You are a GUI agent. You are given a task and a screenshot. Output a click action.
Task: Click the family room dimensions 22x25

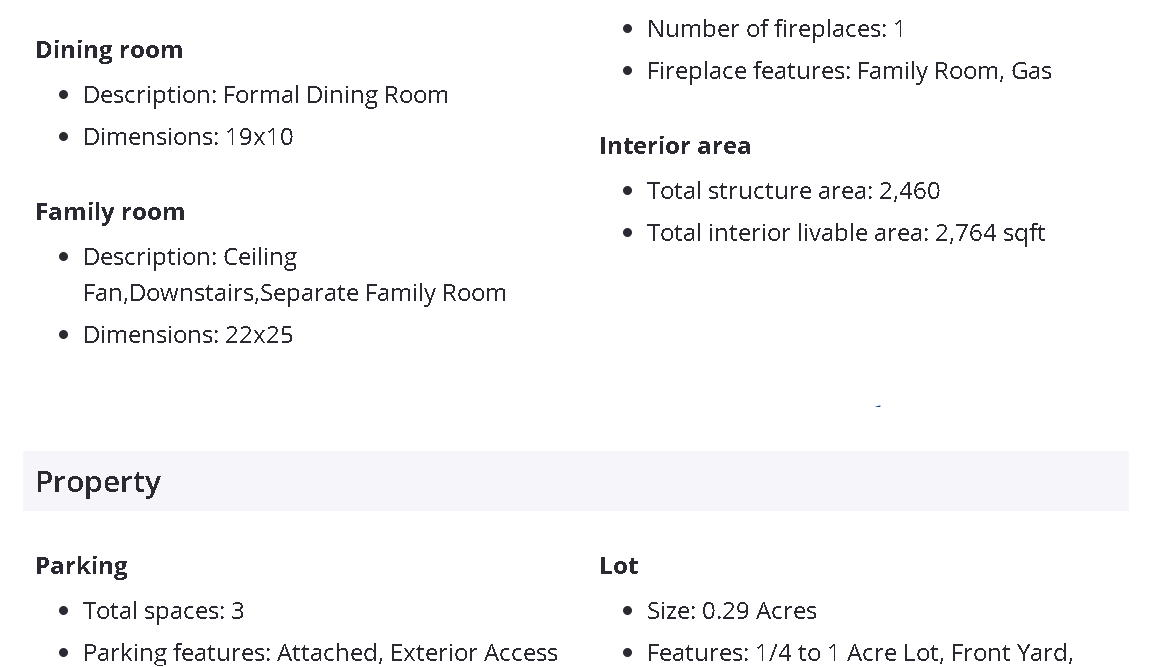click(259, 335)
